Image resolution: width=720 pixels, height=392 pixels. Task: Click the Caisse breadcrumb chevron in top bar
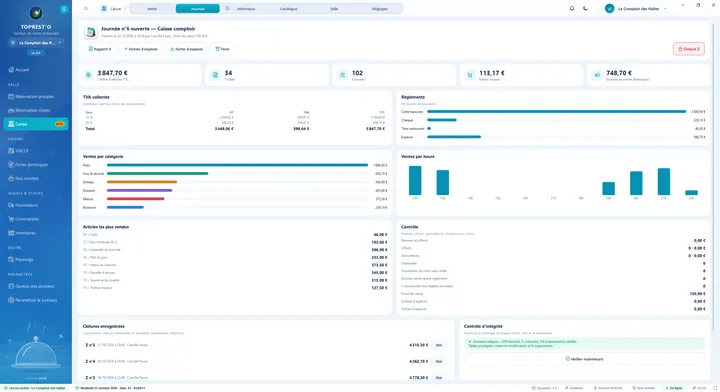[x=125, y=9]
